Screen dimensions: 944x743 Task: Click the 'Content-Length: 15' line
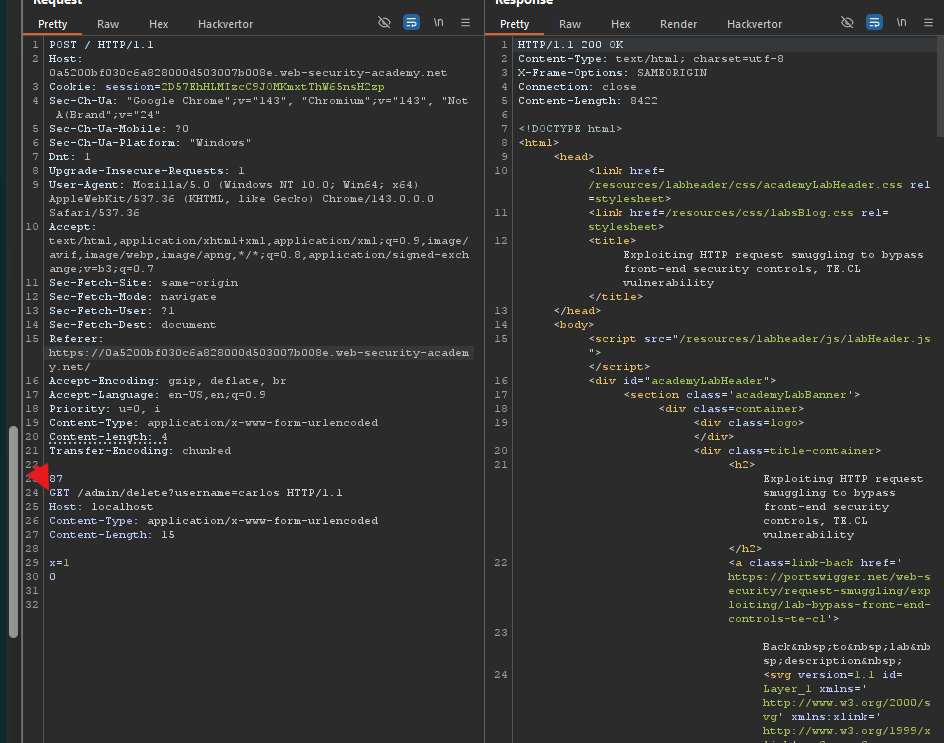[112, 535]
